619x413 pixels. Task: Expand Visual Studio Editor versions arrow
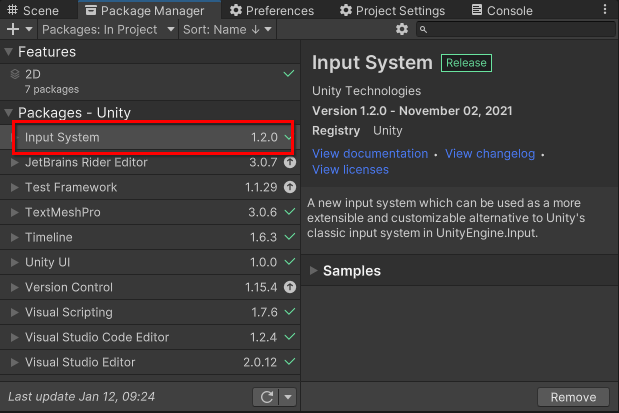(x=14, y=362)
